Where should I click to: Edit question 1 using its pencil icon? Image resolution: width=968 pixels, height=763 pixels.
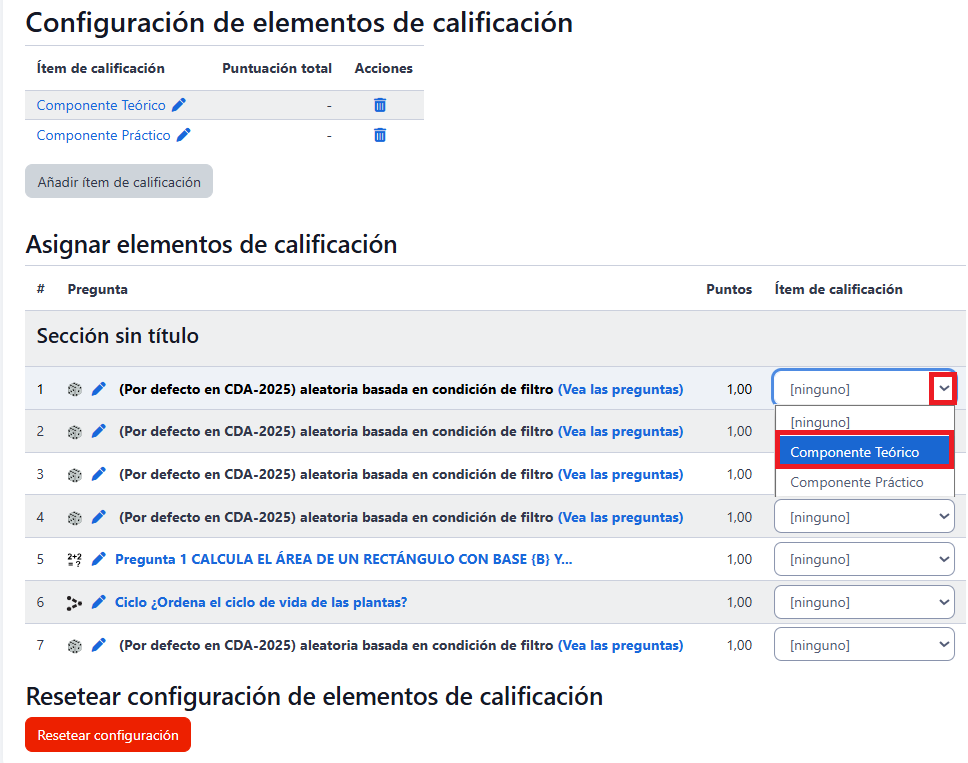98,389
